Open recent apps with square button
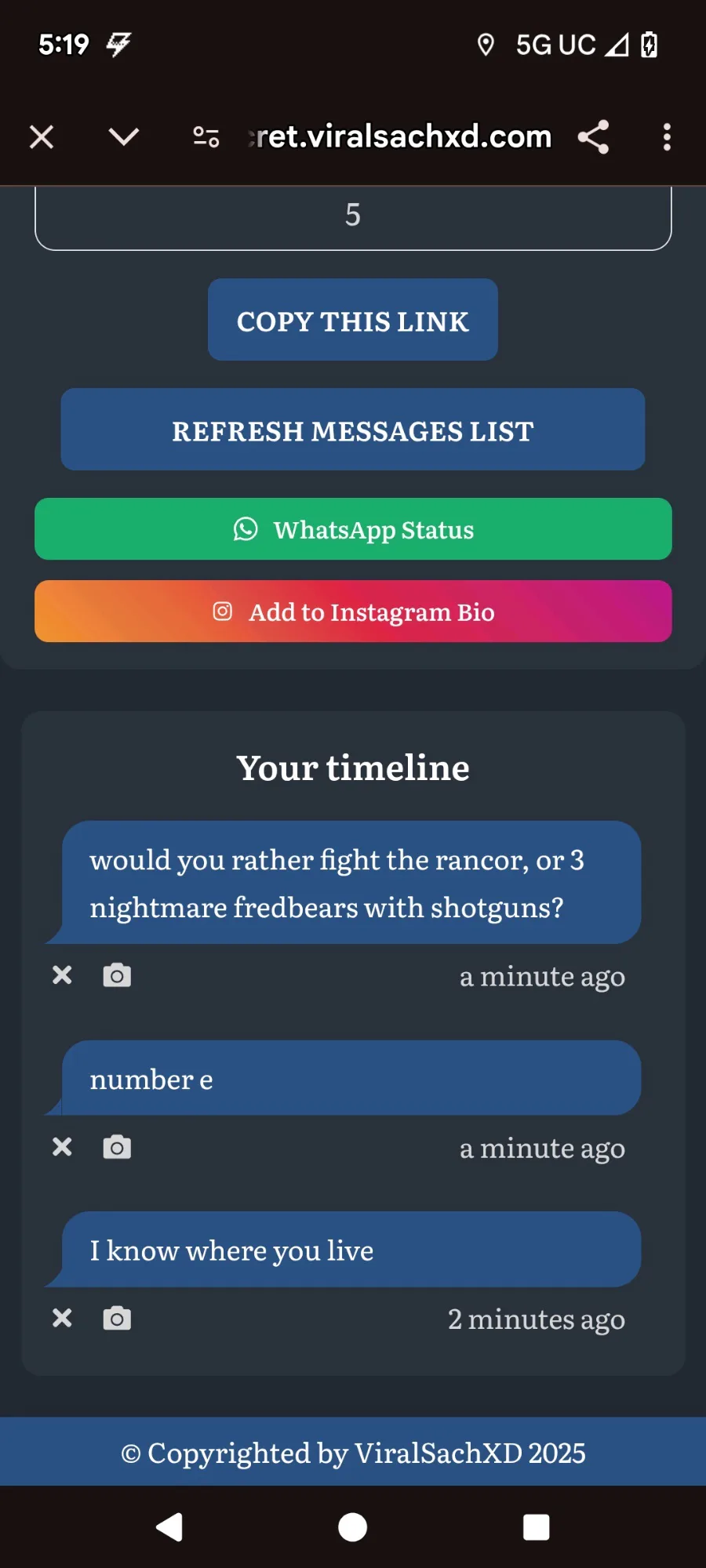 (537, 1527)
